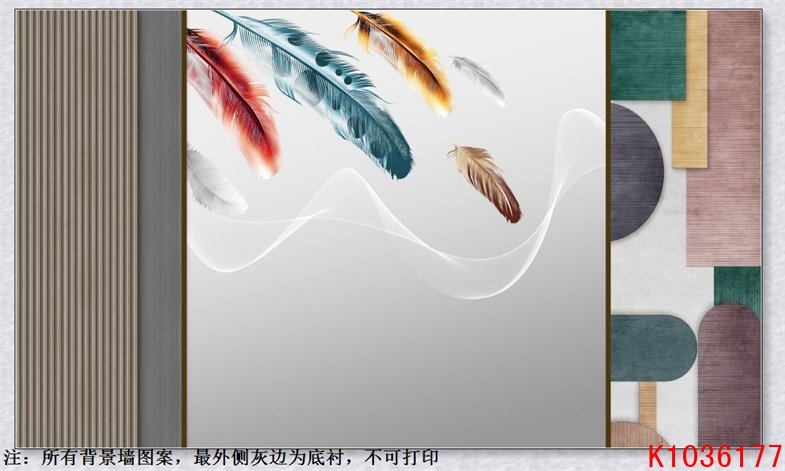Select the red feather in the mural
This screenshot has height=471, width=785.
click(x=233, y=103)
